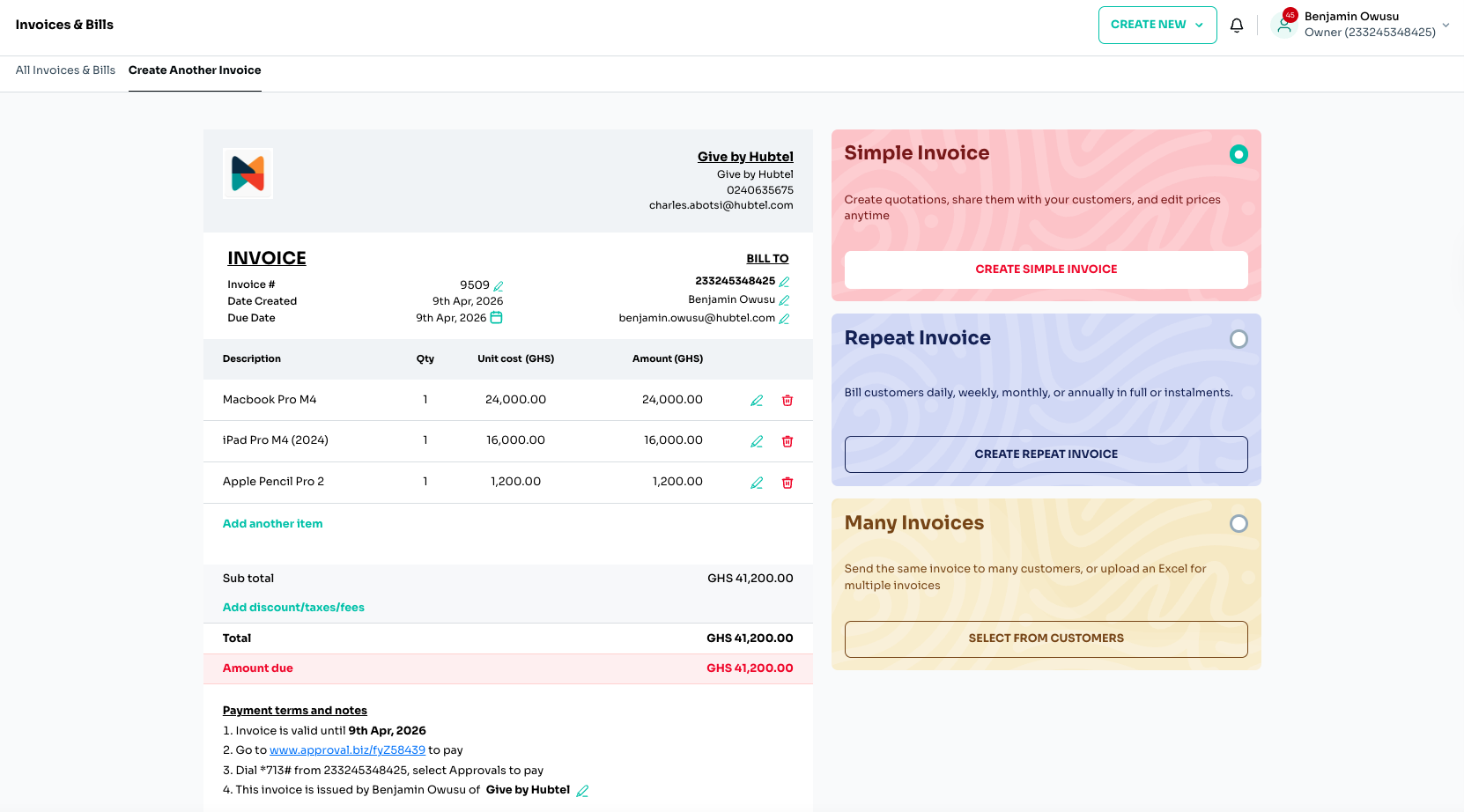Expand the Create New dropdown
Image resolution: width=1464 pixels, height=812 pixels.
pos(1157,25)
